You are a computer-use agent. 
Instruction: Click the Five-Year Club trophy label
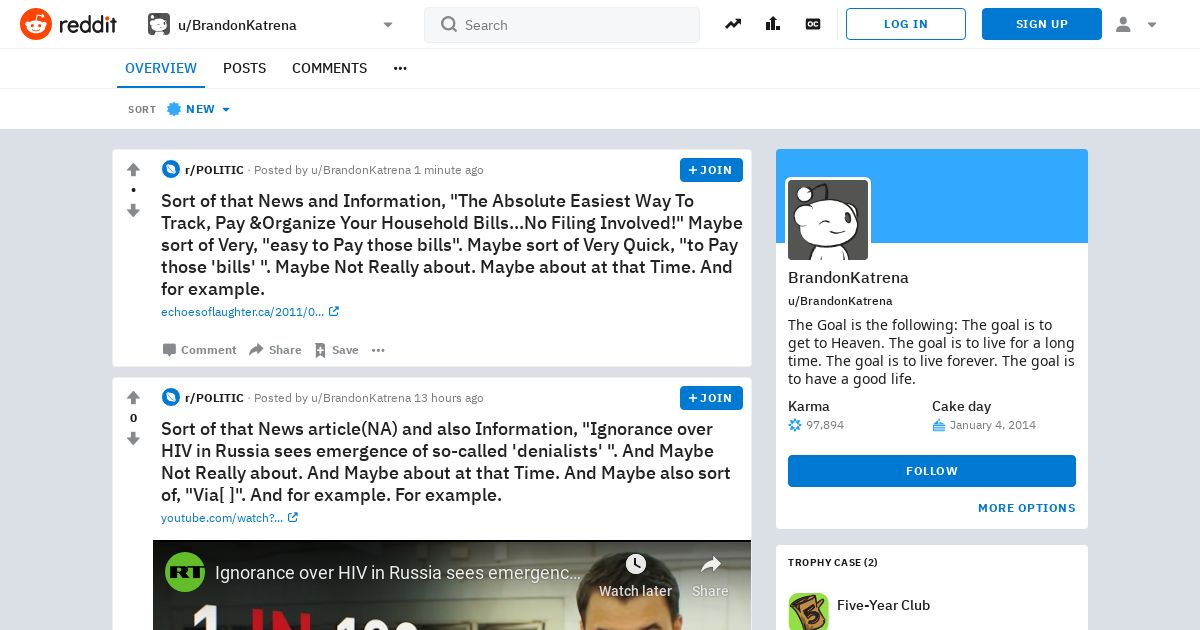coord(883,605)
